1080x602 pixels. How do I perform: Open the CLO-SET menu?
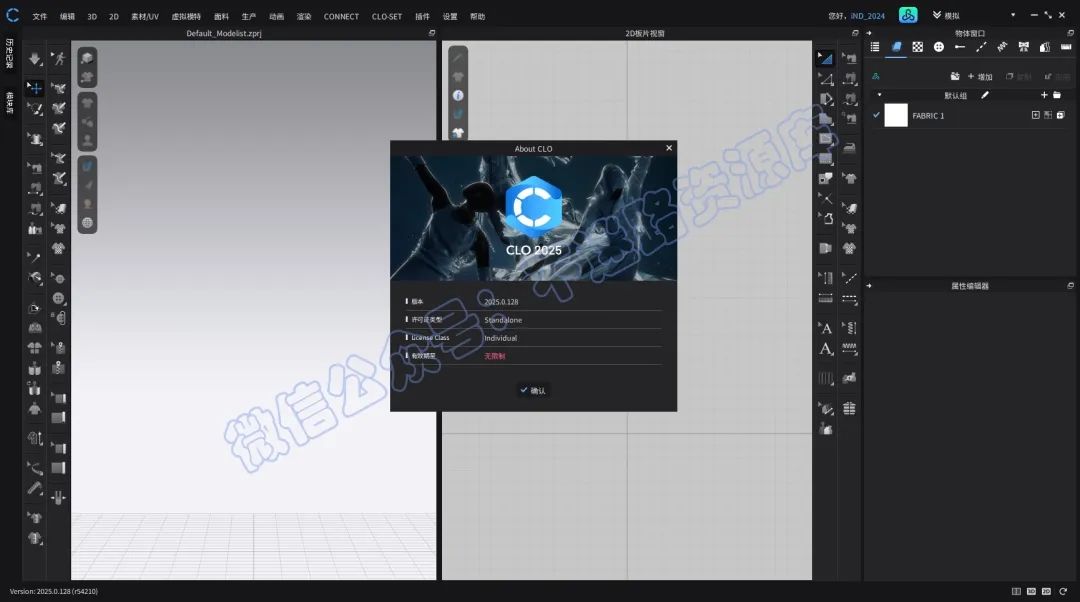386,17
